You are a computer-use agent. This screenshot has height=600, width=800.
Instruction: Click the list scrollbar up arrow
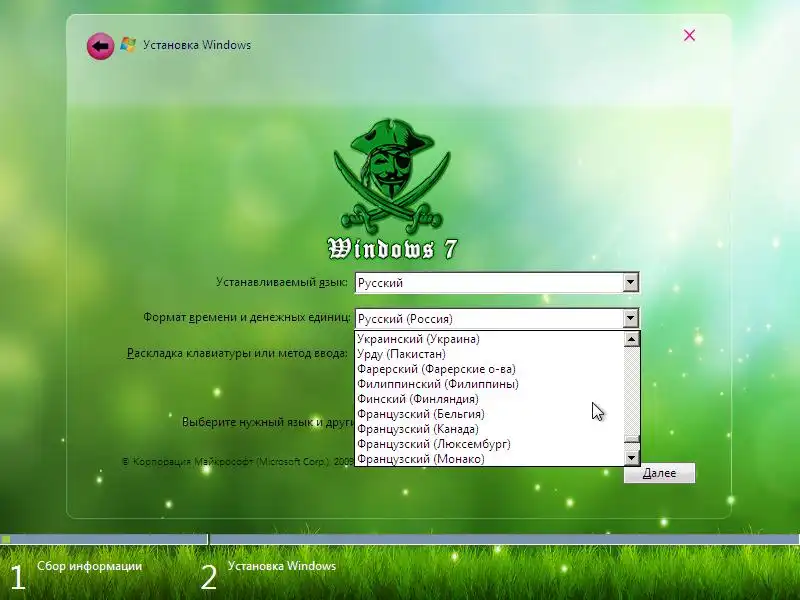(632, 339)
